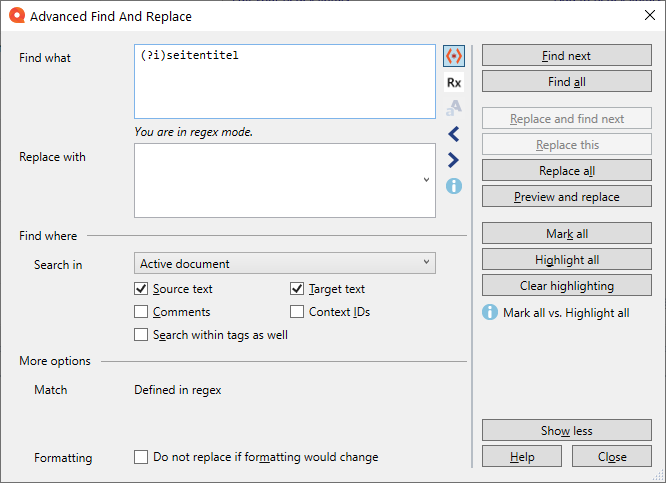Expand the Replace with history dropdown arrow
Image resolution: width=666 pixels, height=483 pixels.
[426, 180]
